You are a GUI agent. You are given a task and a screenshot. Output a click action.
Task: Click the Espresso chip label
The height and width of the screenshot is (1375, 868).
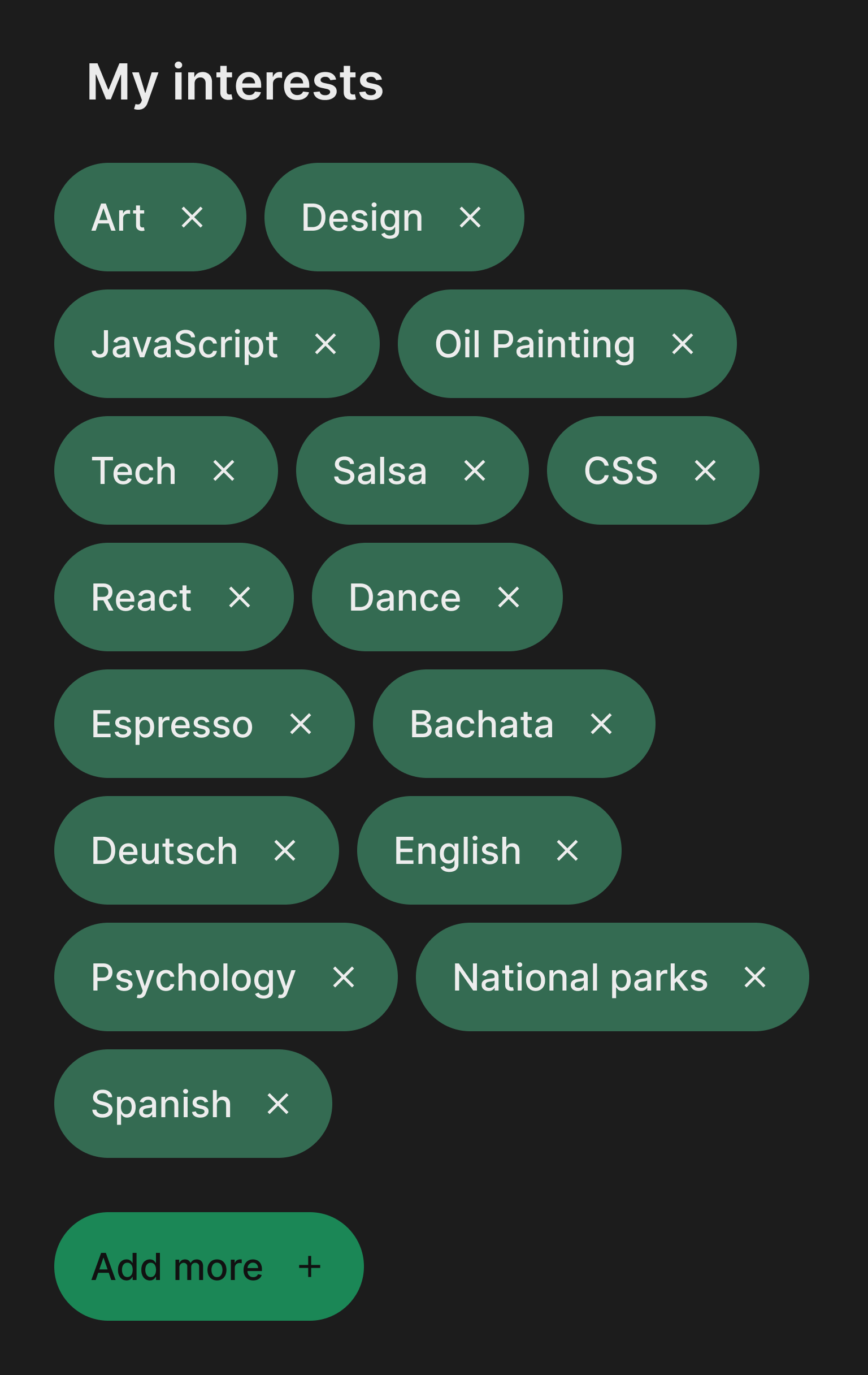[172, 724]
